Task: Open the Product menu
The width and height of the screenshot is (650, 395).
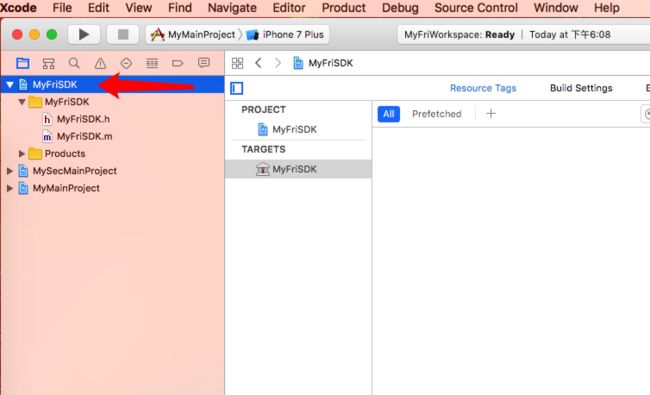Action: tap(344, 8)
